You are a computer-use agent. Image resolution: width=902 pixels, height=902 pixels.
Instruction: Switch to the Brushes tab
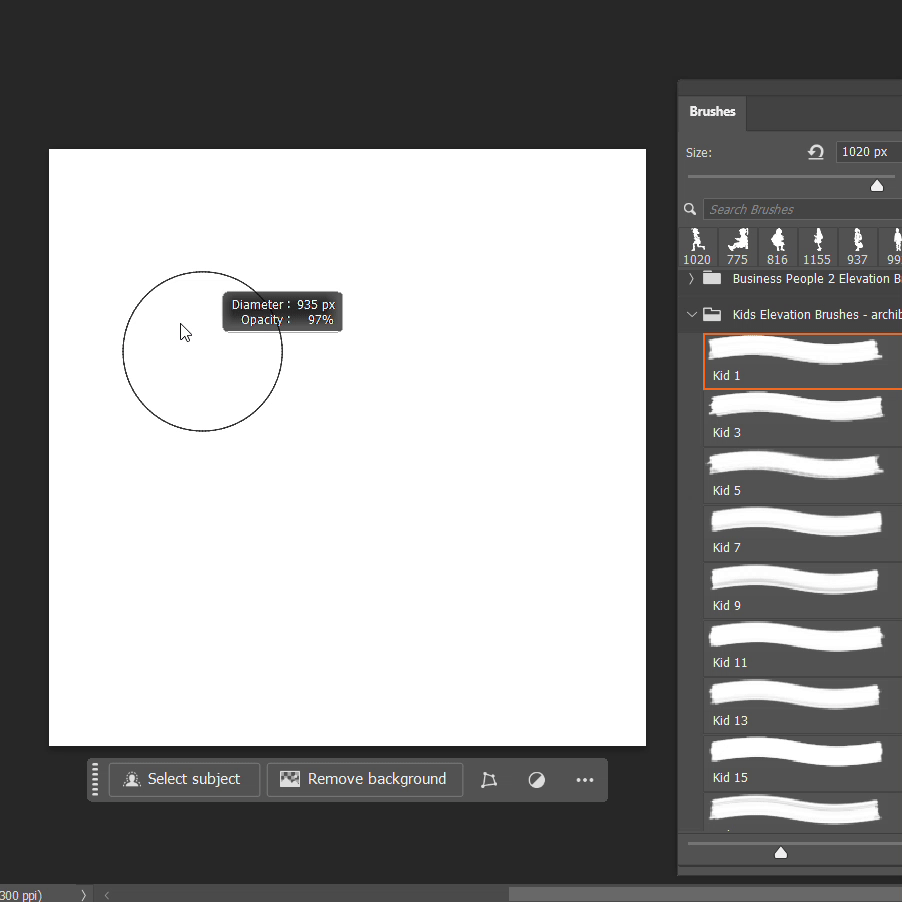[x=712, y=112]
